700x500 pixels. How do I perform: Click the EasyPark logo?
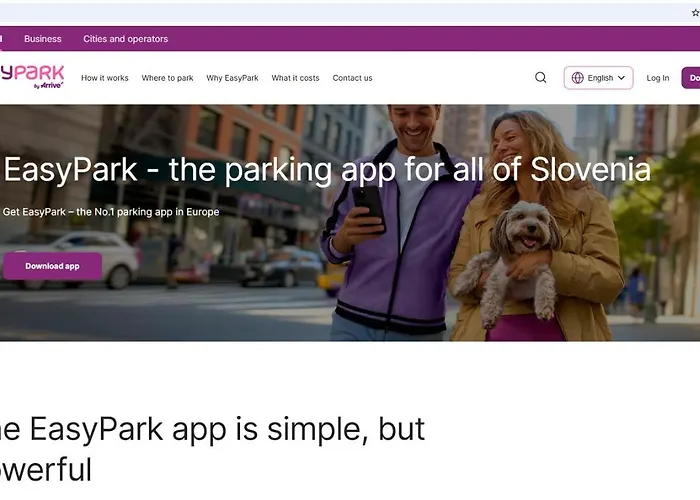[32, 77]
